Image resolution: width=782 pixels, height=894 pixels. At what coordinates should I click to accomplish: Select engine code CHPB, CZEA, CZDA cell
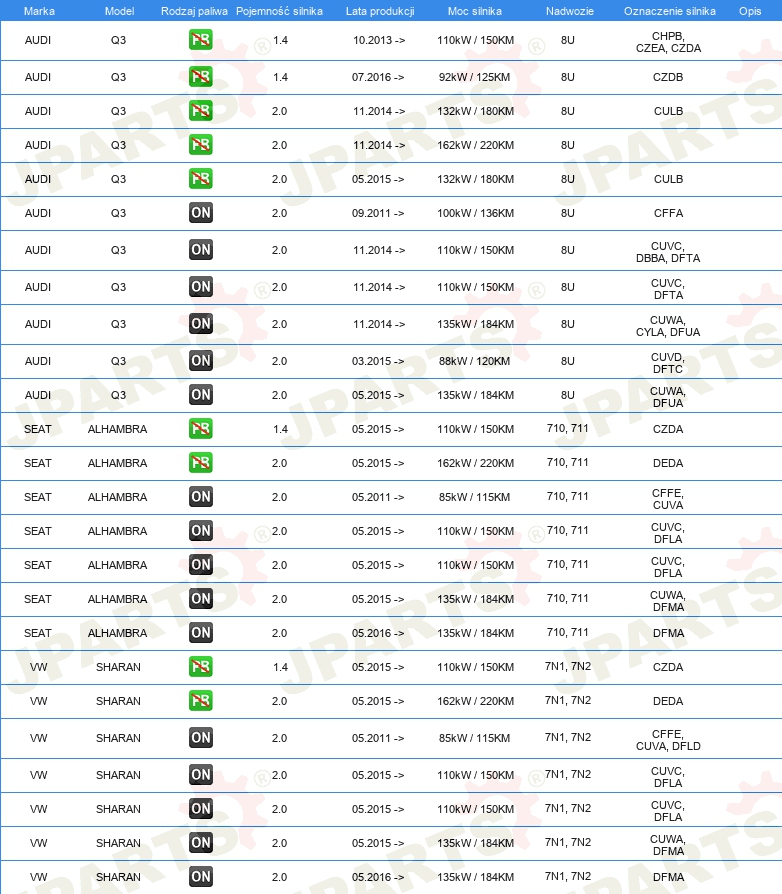coord(668,42)
